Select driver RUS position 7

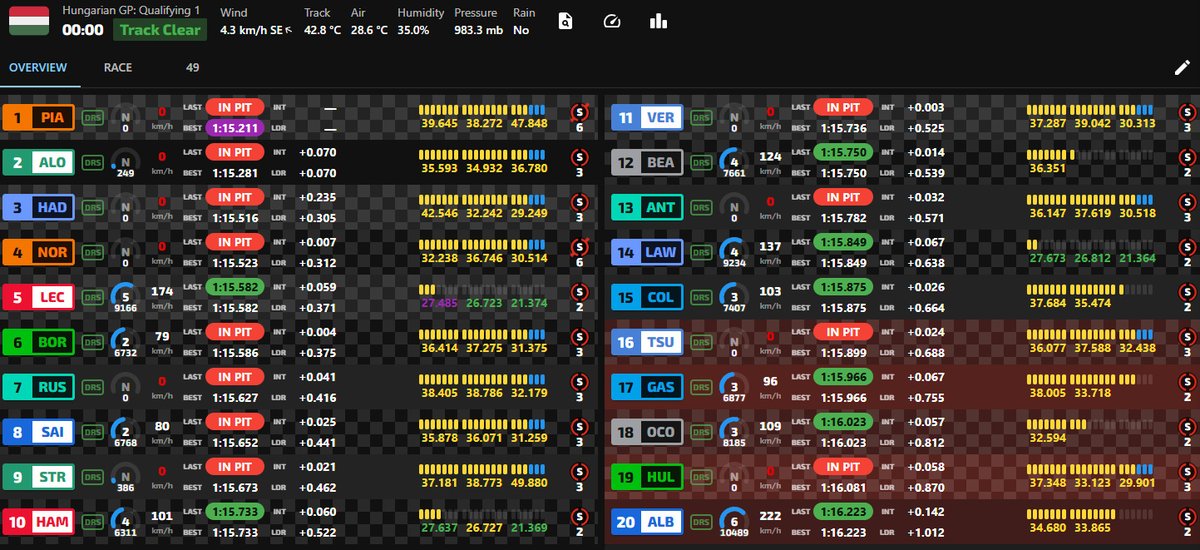pos(38,388)
